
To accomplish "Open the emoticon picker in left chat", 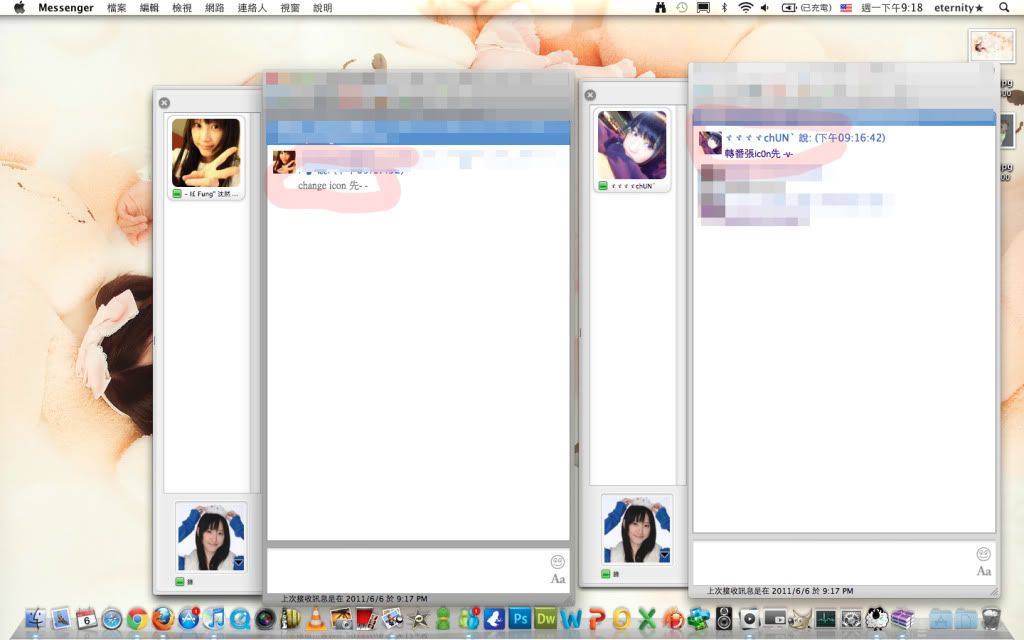I will [557, 561].
